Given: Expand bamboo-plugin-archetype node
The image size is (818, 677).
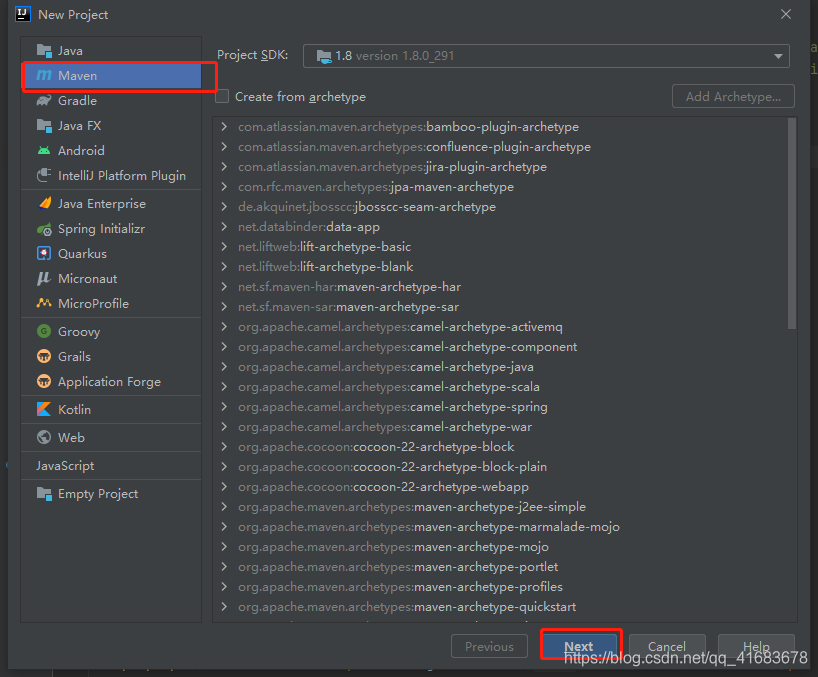Looking at the screenshot, I should tap(224, 127).
